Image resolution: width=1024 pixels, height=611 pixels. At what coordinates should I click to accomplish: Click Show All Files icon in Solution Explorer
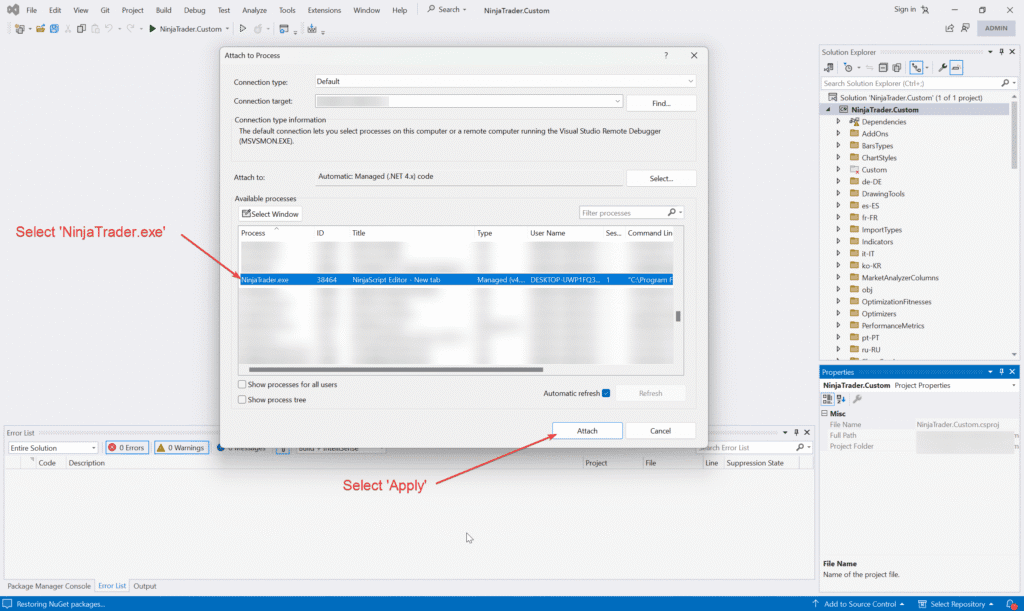click(x=897, y=68)
